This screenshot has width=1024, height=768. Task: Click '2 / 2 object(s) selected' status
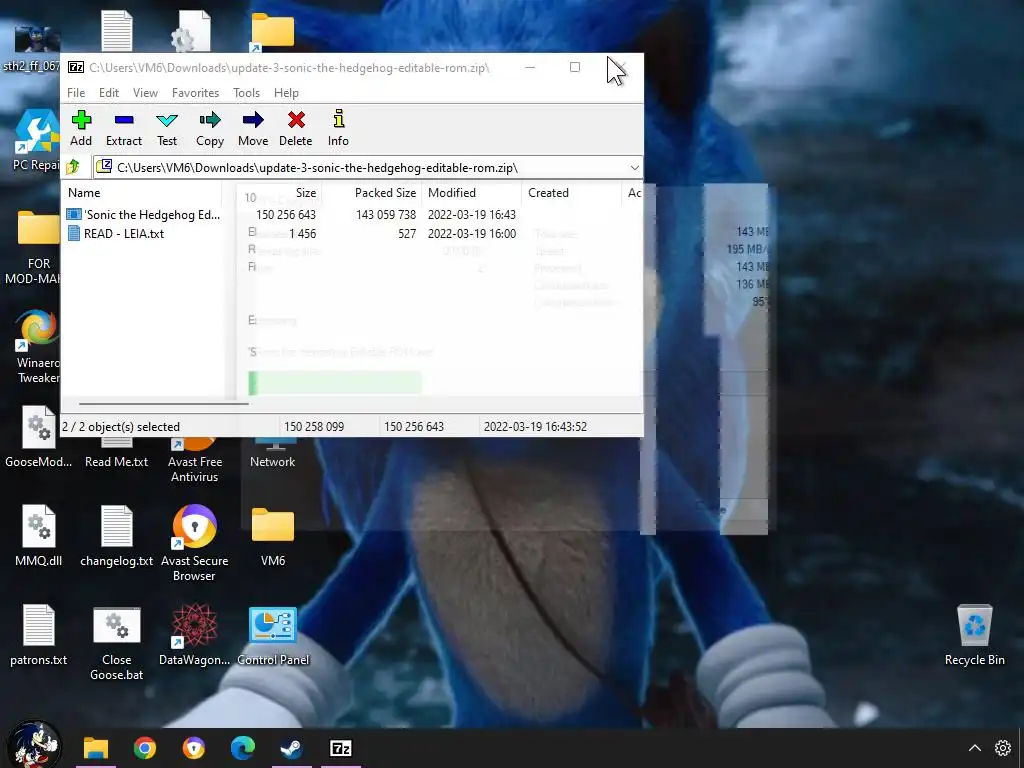(121, 426)
